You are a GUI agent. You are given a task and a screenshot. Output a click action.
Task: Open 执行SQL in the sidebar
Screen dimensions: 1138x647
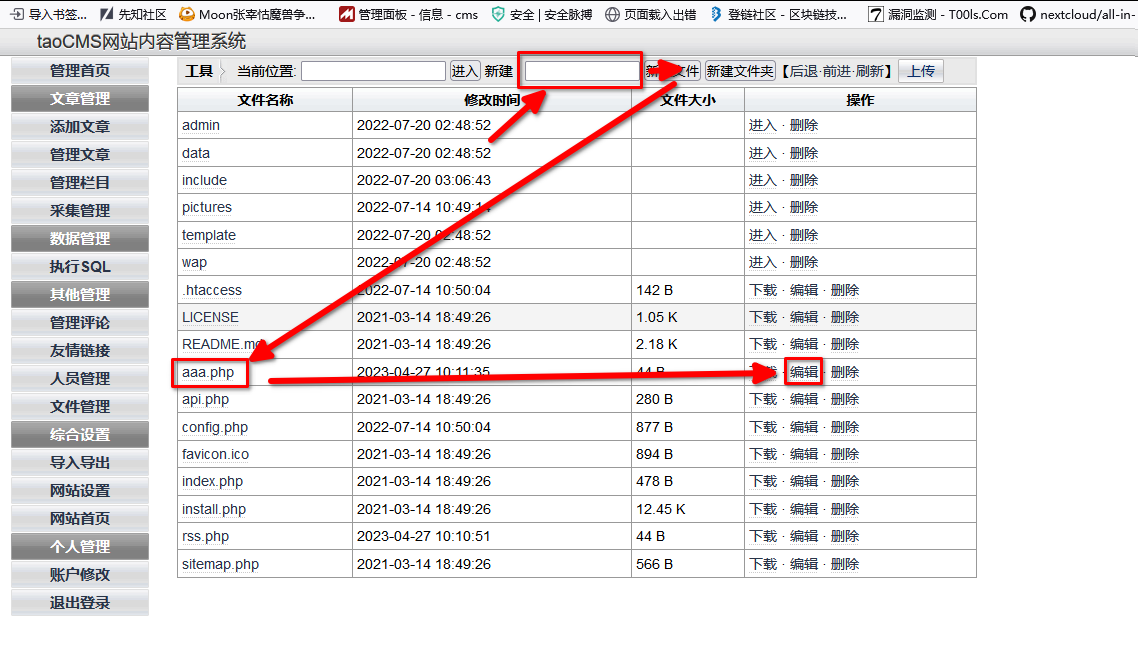(x=80, y=267)
